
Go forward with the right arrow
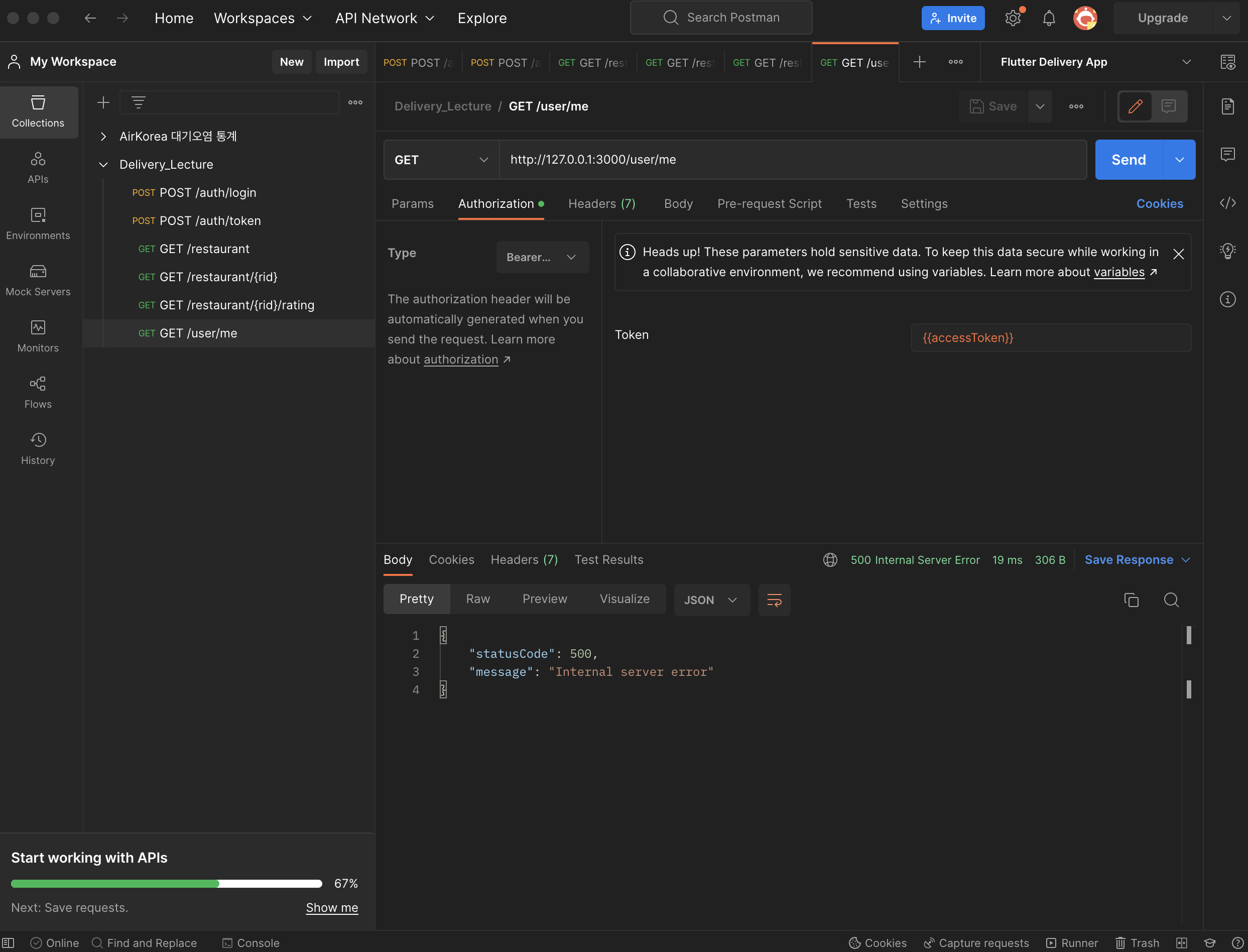pyautogui.click(x=122, y=18)
